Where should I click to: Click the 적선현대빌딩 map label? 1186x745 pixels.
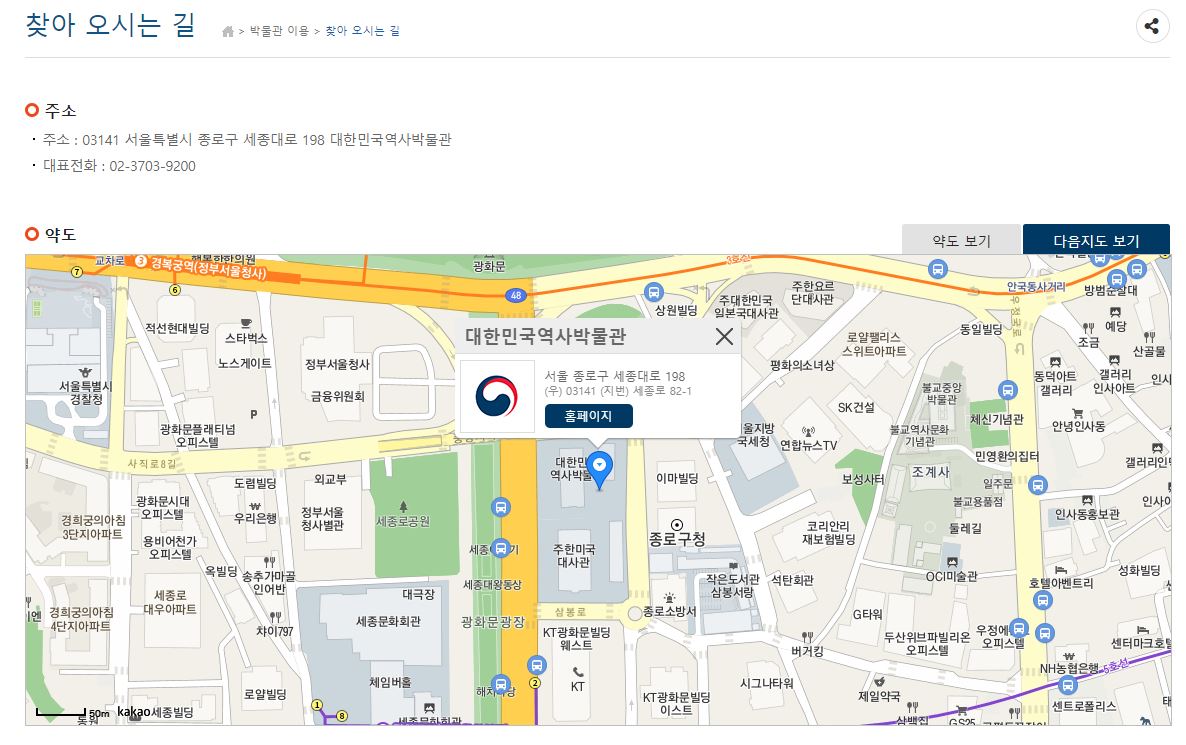coord(177,327)
